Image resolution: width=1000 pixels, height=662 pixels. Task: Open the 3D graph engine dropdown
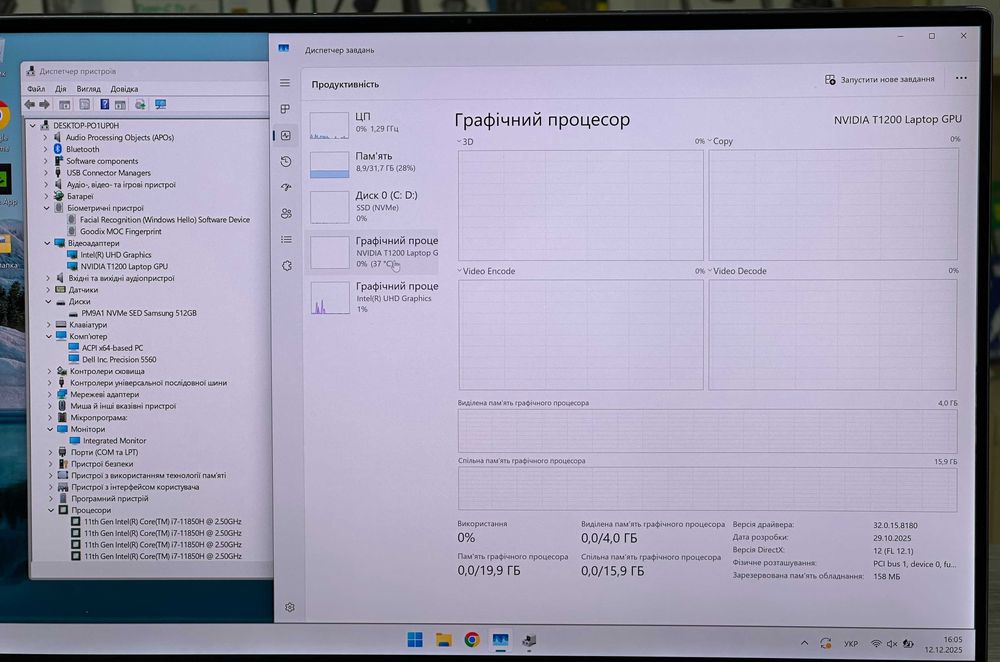click(x=466, y=142)
